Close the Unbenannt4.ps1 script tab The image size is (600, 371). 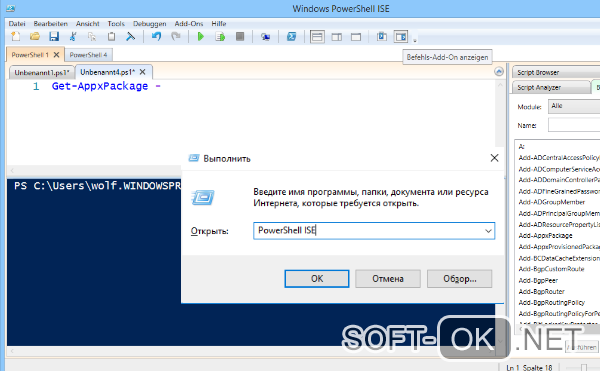tap(142, 72)
